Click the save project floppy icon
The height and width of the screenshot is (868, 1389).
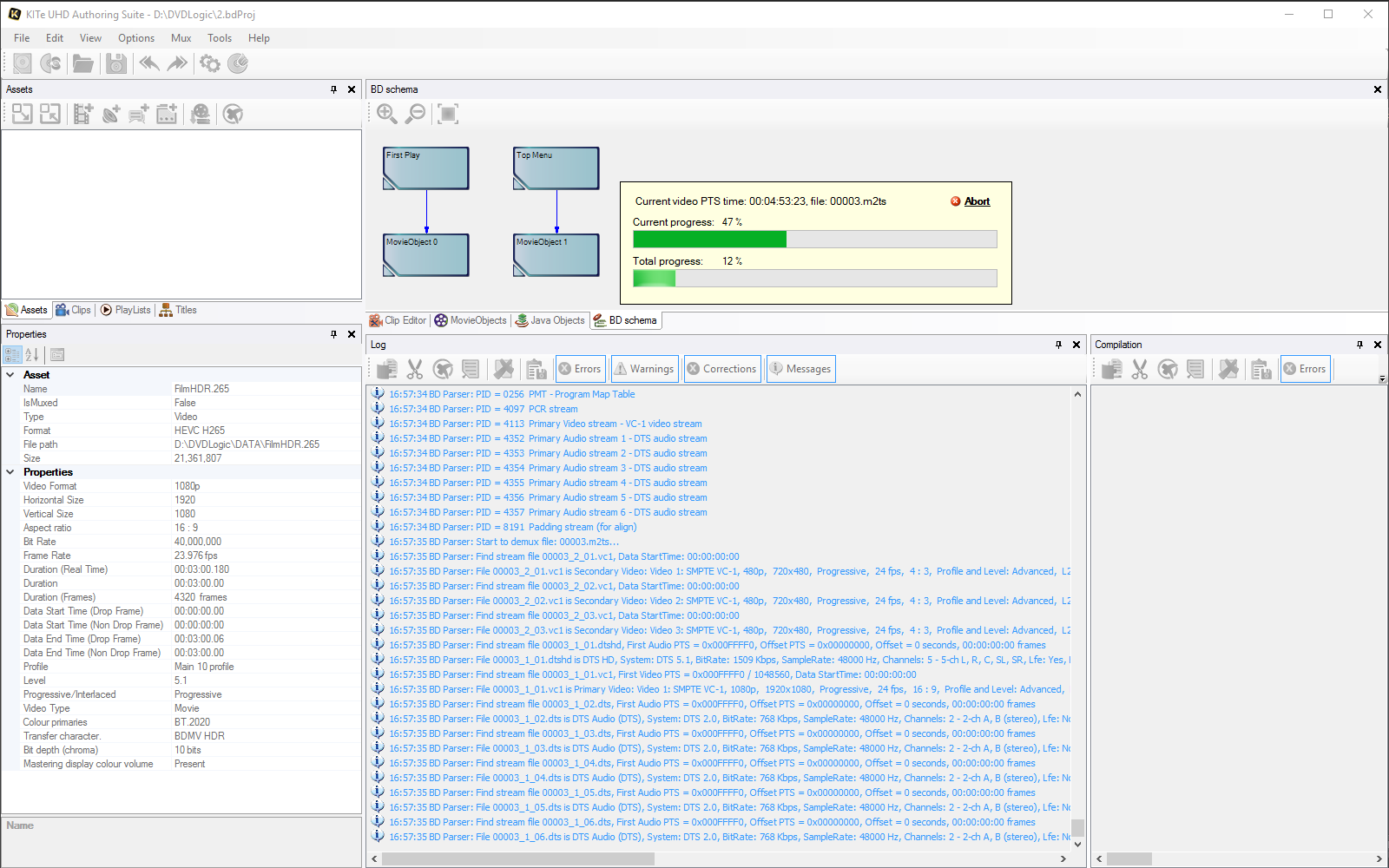[x=115, y=63]
